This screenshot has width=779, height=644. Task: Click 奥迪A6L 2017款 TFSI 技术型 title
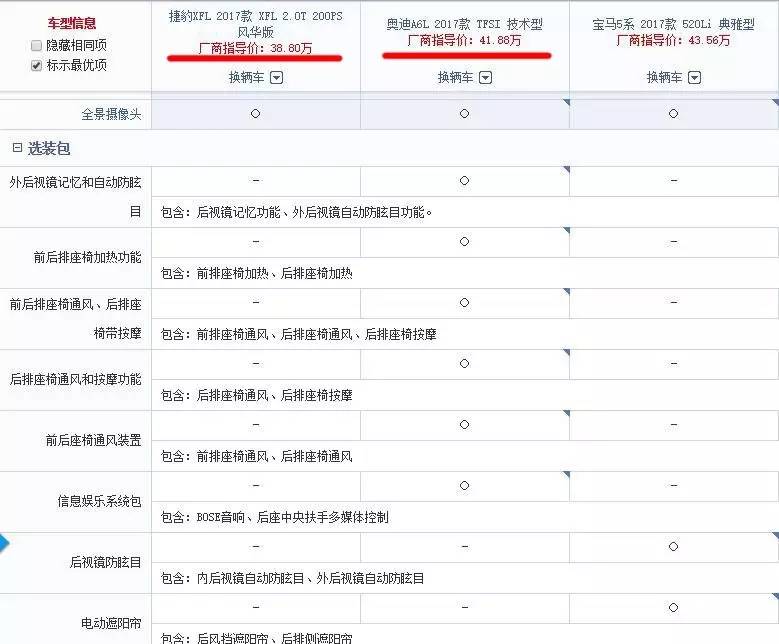tap(465, 24)
